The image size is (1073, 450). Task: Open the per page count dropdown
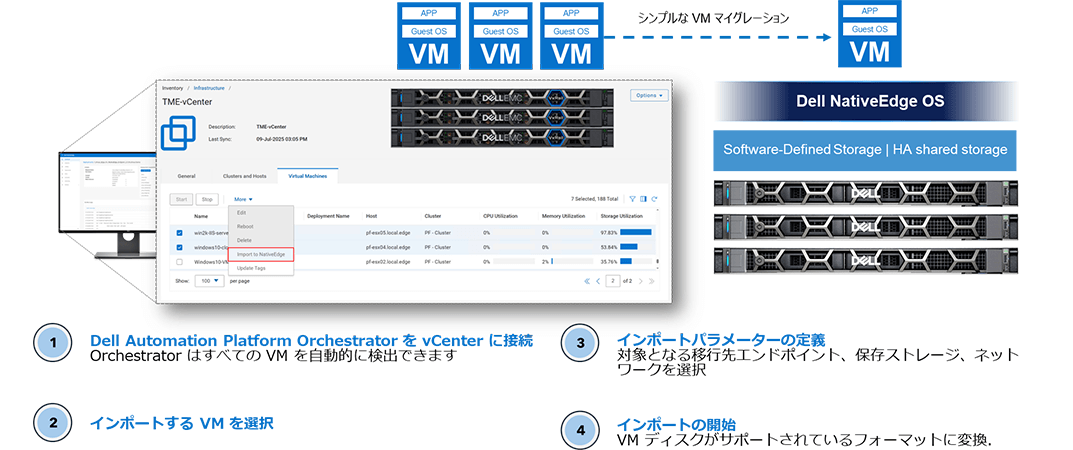pyautogui.click(x=209, y=281)
